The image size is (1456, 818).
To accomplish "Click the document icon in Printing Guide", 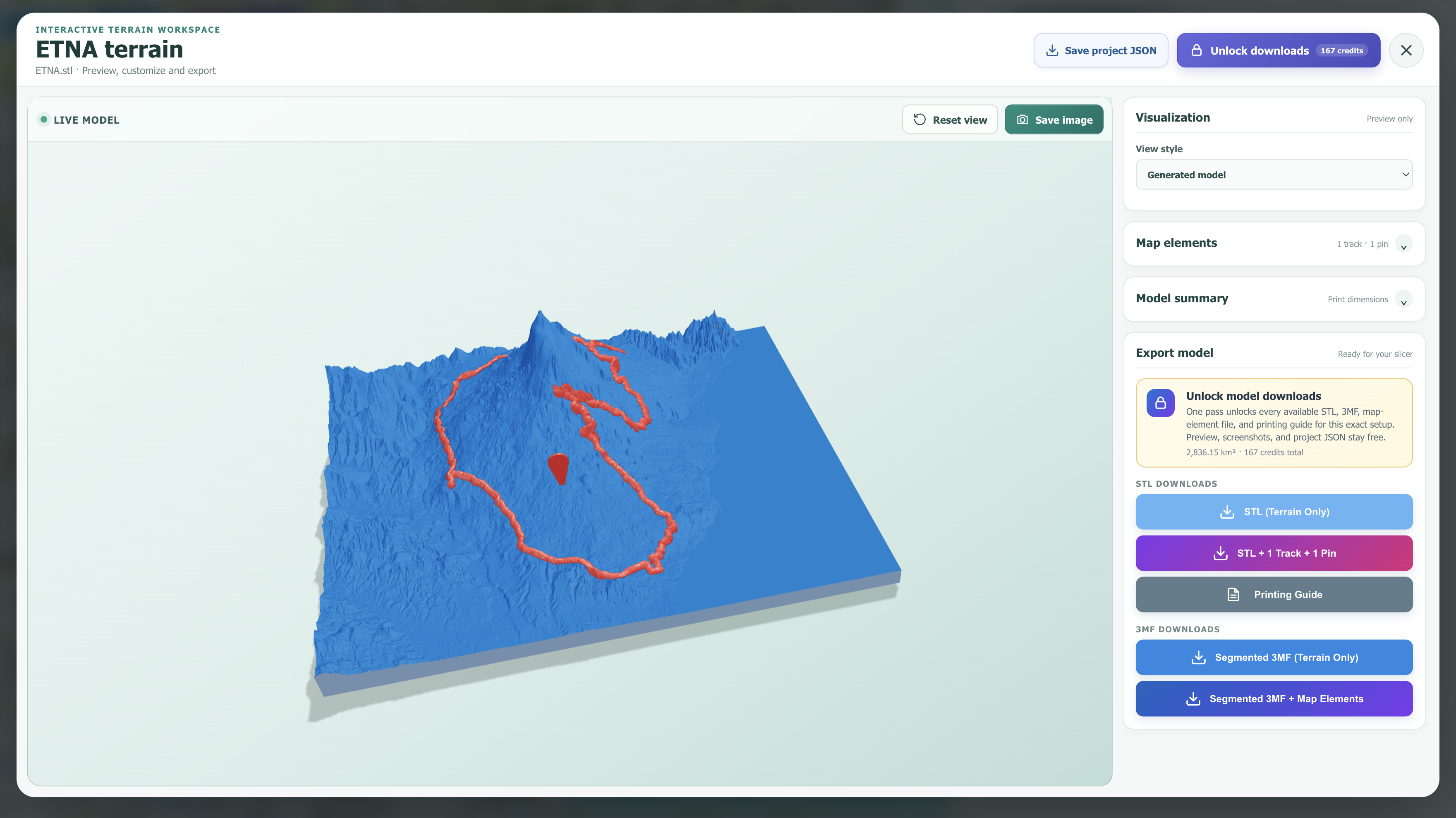I will (x=1233, y=594).
